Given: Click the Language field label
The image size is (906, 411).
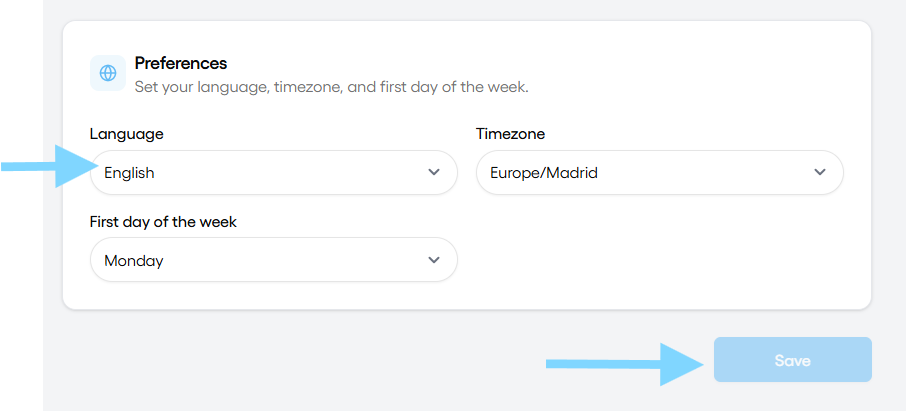Looking at the screenshot, I should point(127,134).
